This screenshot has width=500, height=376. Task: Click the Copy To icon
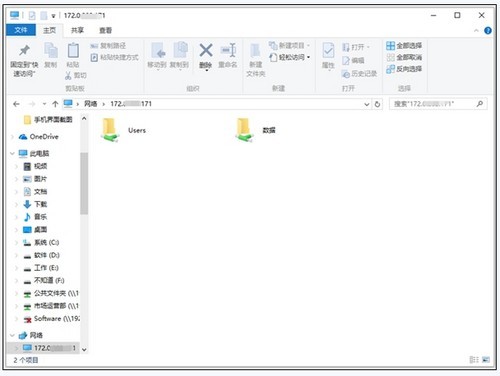pyautogui.click(x=180, y=50)
